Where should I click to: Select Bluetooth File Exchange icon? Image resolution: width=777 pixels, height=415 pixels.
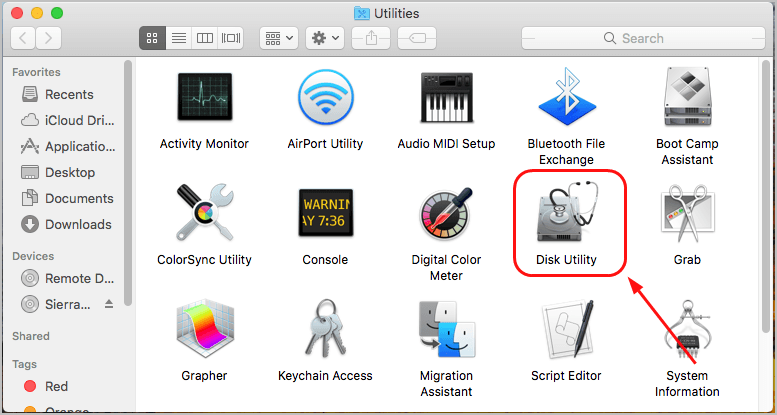(567, 97)
